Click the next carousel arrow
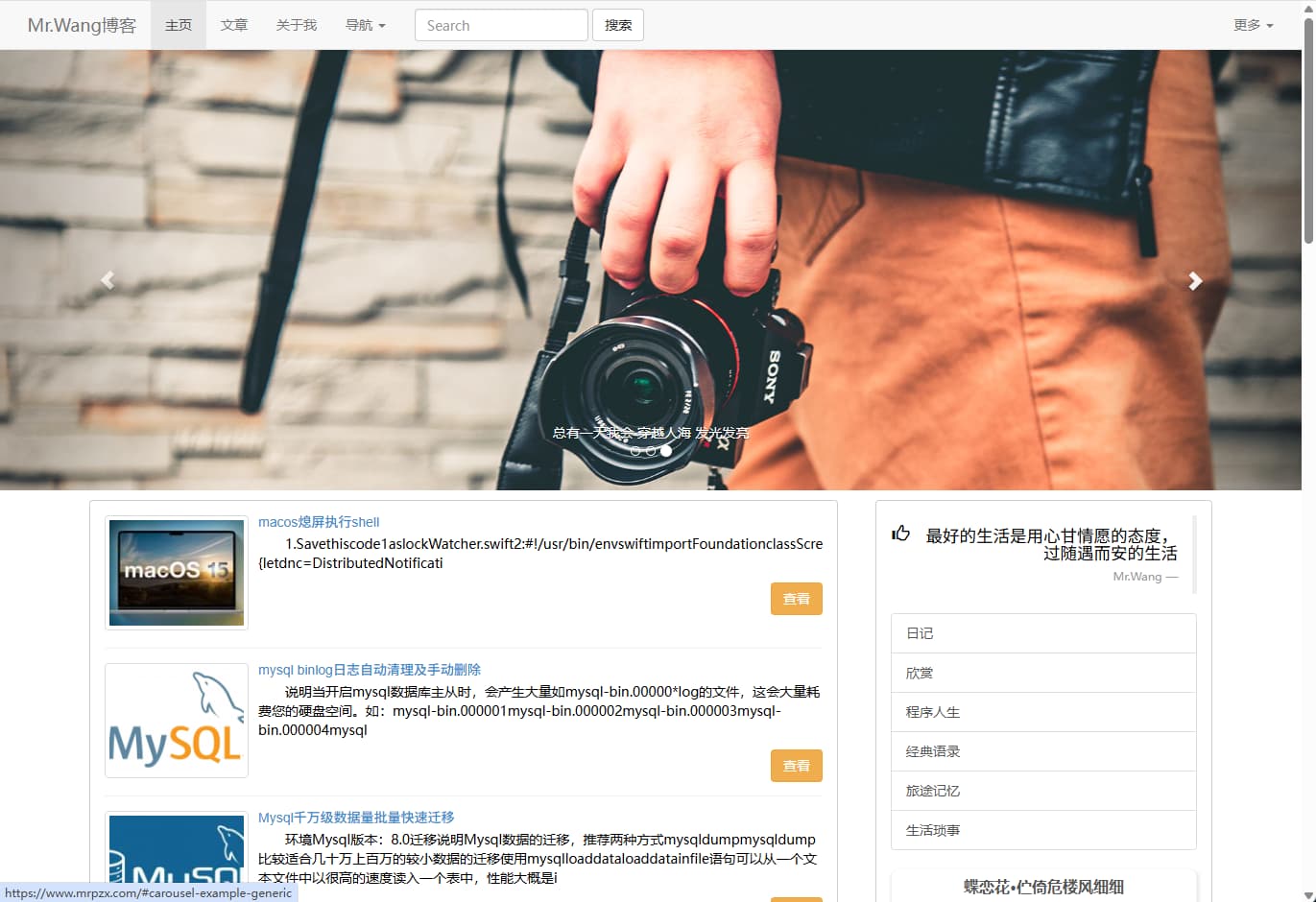Screen dimensions: 1316x902 click(1195, 280)
